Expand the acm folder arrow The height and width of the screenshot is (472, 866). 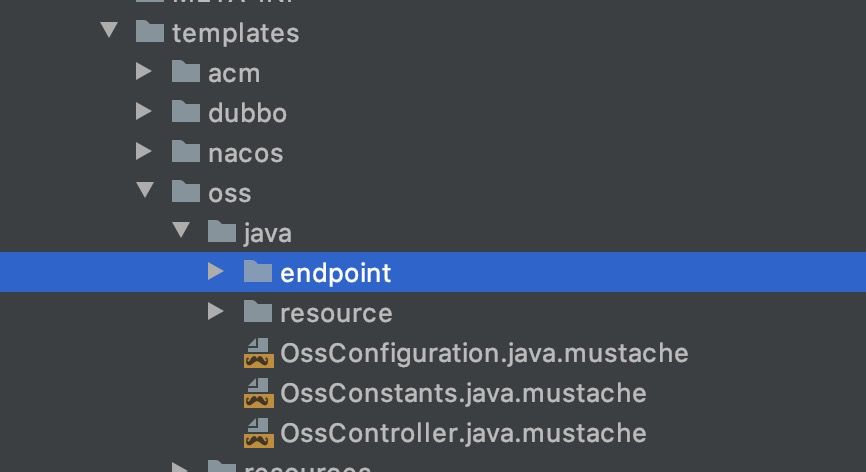coord(144,72)
